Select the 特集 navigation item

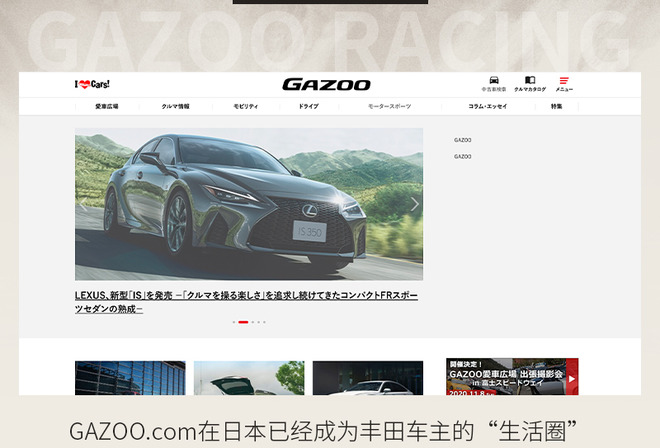pos(556,107)
